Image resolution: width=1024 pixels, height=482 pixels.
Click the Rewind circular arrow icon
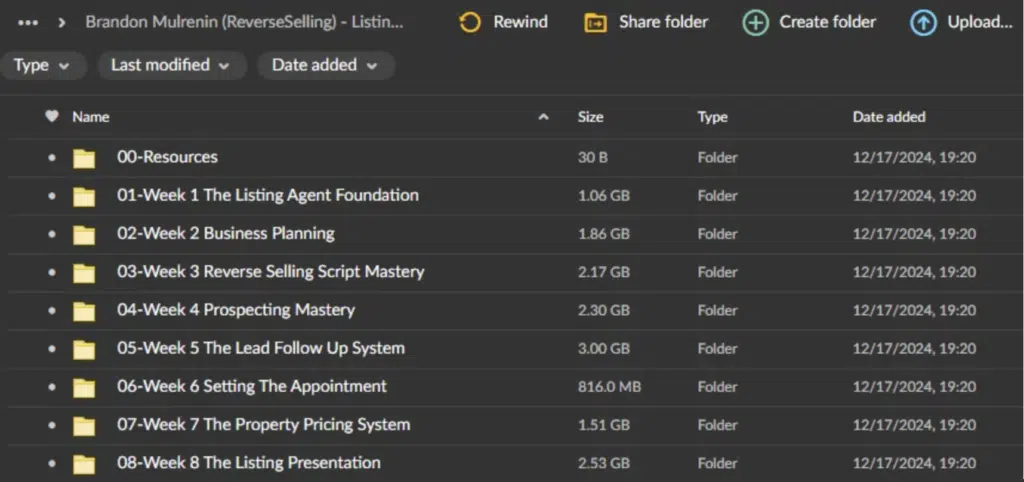coord(470,24)
